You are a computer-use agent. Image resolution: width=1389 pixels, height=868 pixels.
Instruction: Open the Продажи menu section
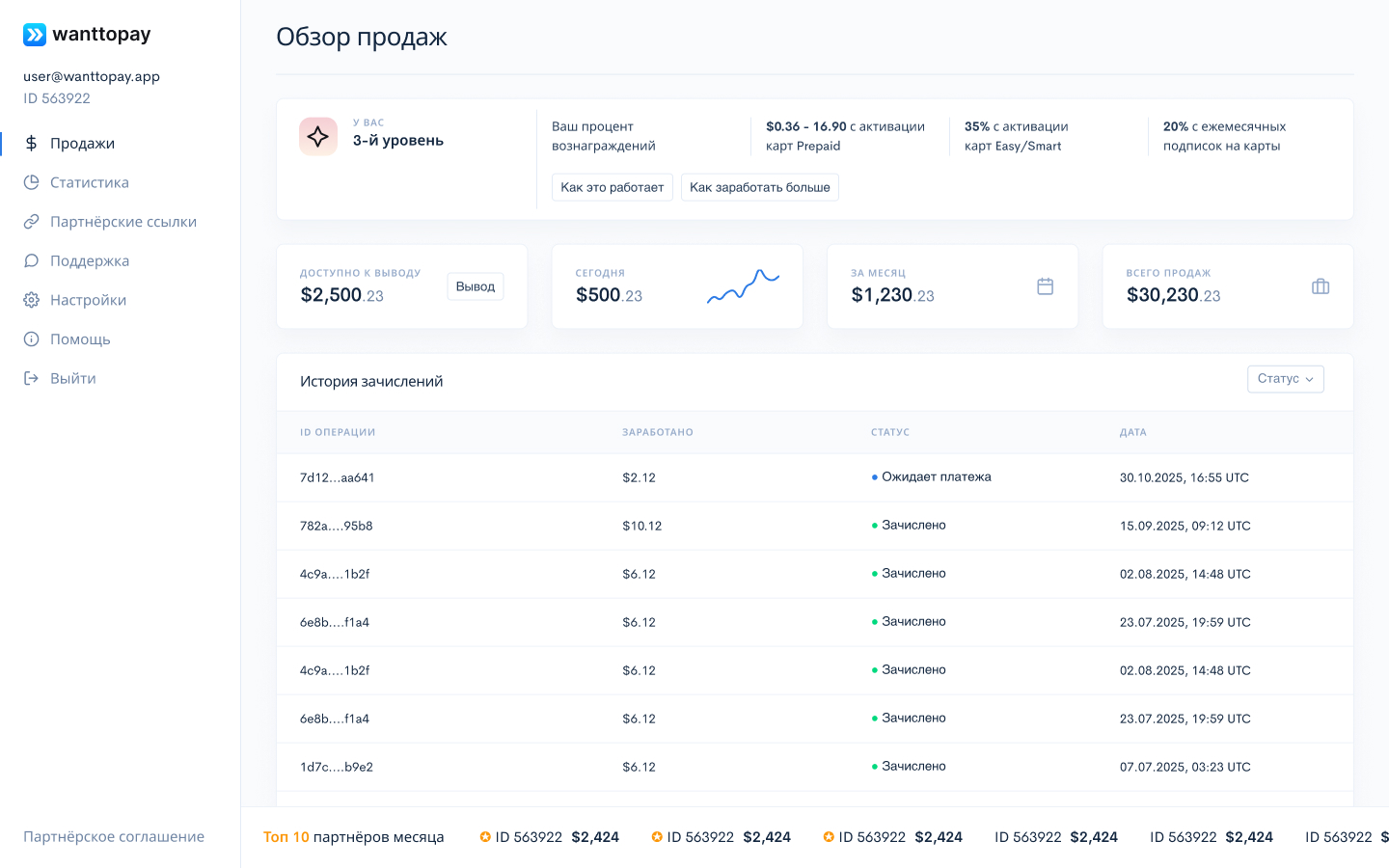point(82,144)
